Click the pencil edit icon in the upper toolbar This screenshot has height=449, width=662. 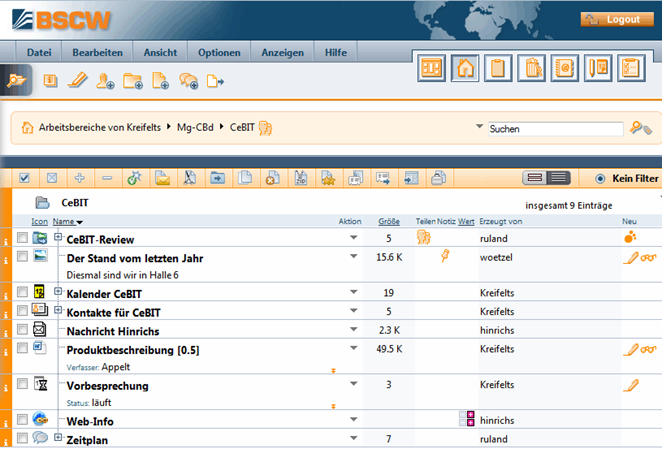point(77,80)
